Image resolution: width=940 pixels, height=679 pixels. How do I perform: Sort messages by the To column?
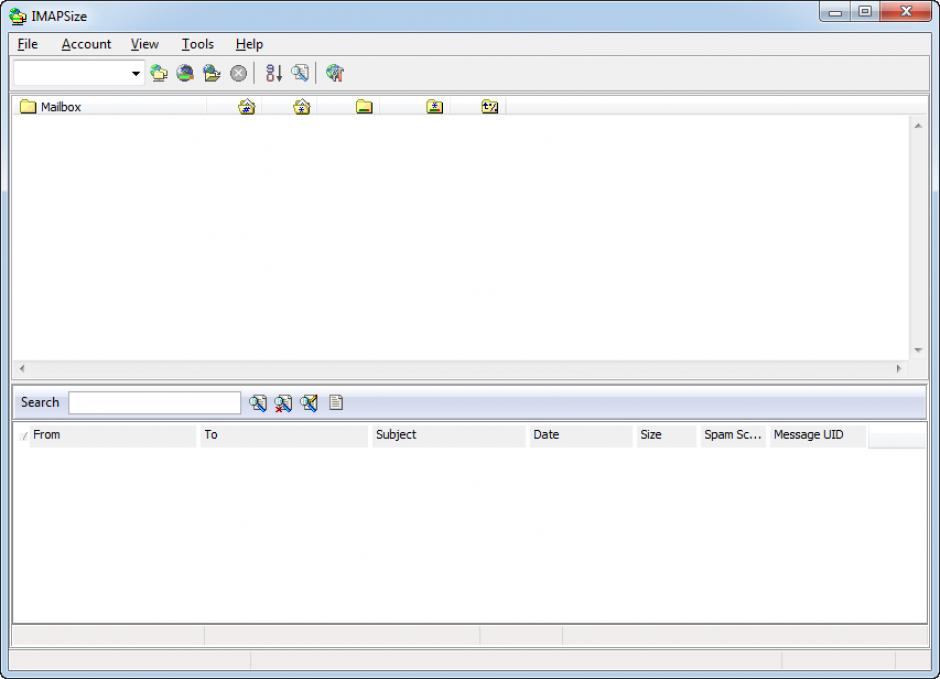coord(284,435)
